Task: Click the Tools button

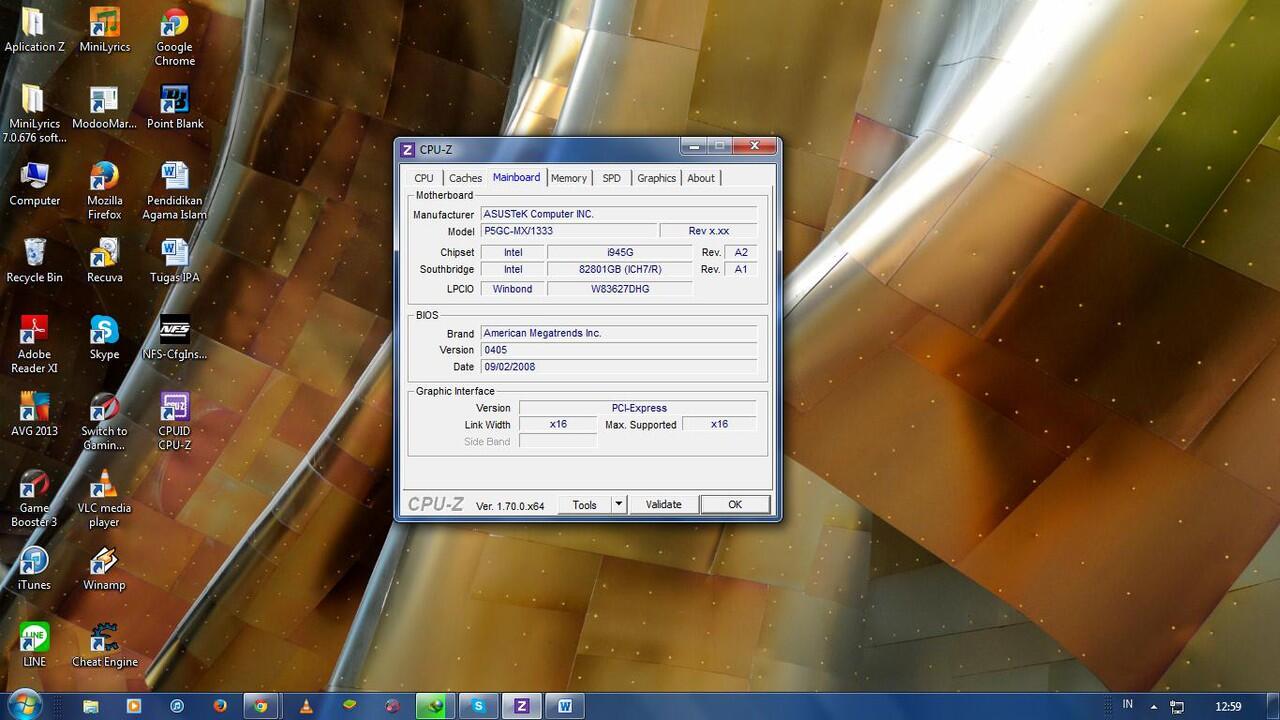Action: [584, 505]
